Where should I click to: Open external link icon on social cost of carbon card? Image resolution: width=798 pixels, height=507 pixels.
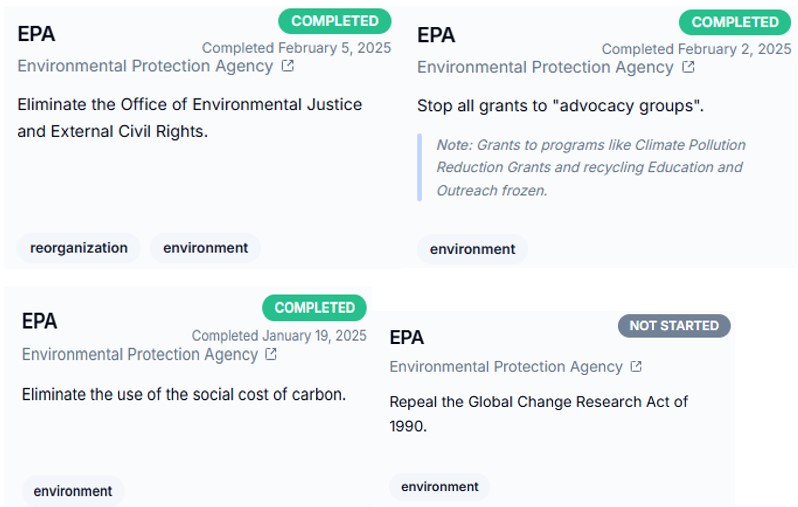271,354
